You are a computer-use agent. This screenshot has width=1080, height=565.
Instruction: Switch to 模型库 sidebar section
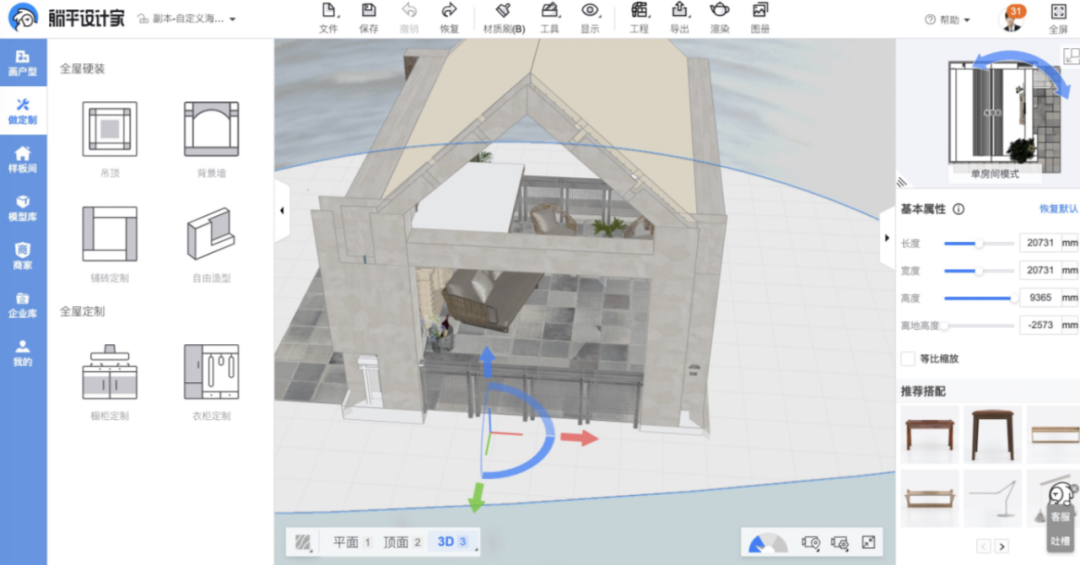[x=23, y=207]
